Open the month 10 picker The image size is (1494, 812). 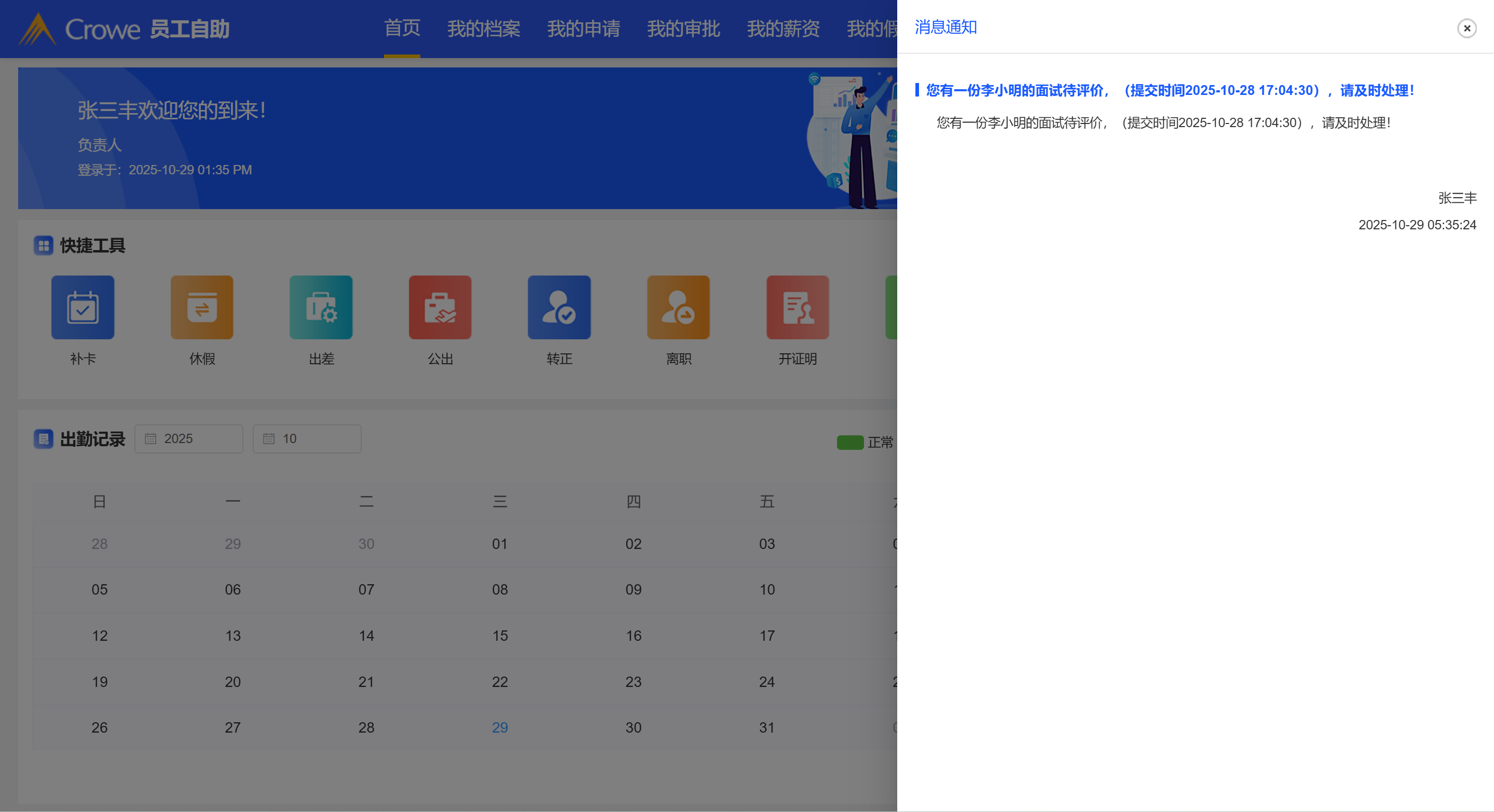[307, 439]
